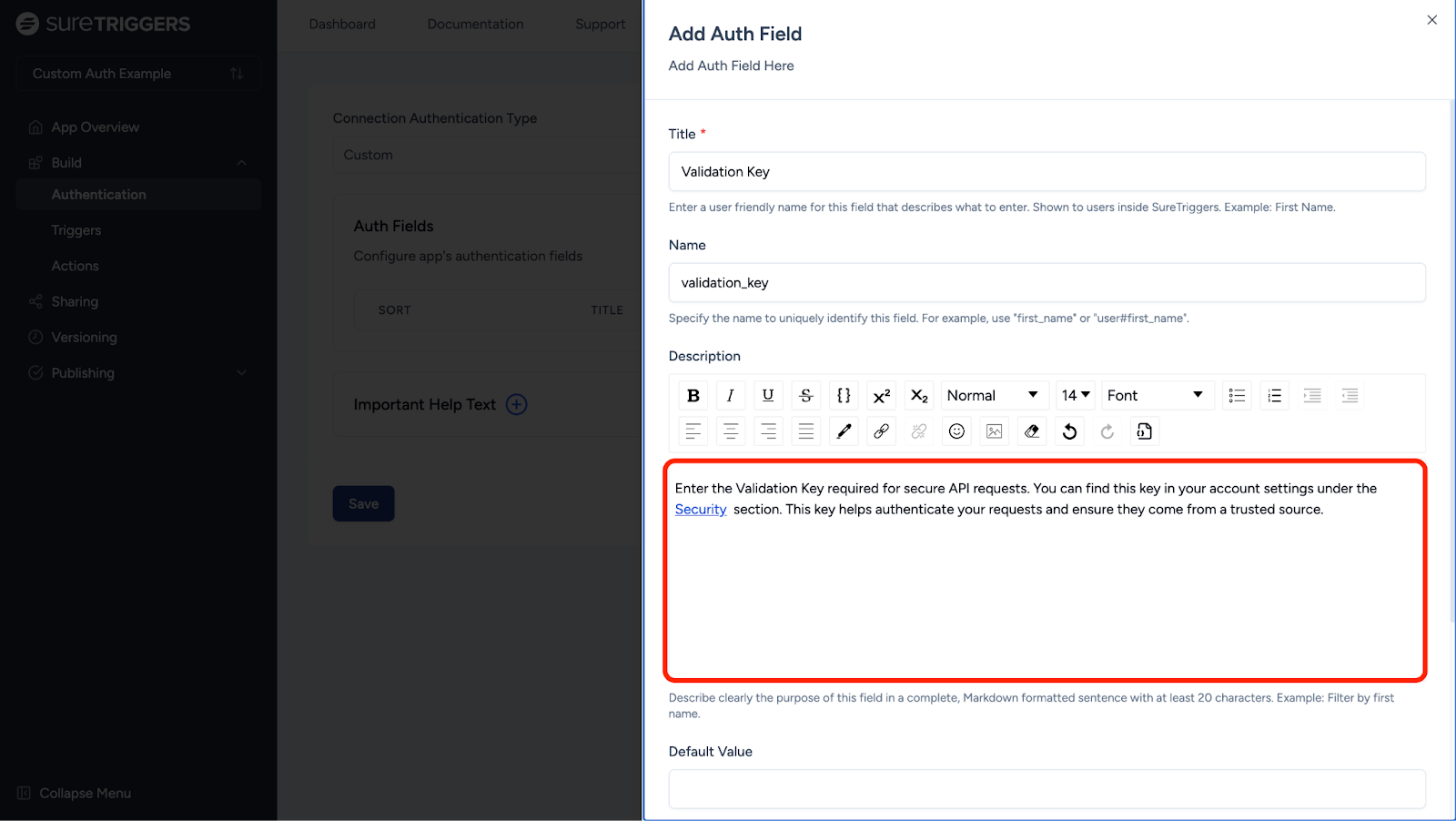Click the Save button
1456x821 pixels.
click(x=363, y=503)
